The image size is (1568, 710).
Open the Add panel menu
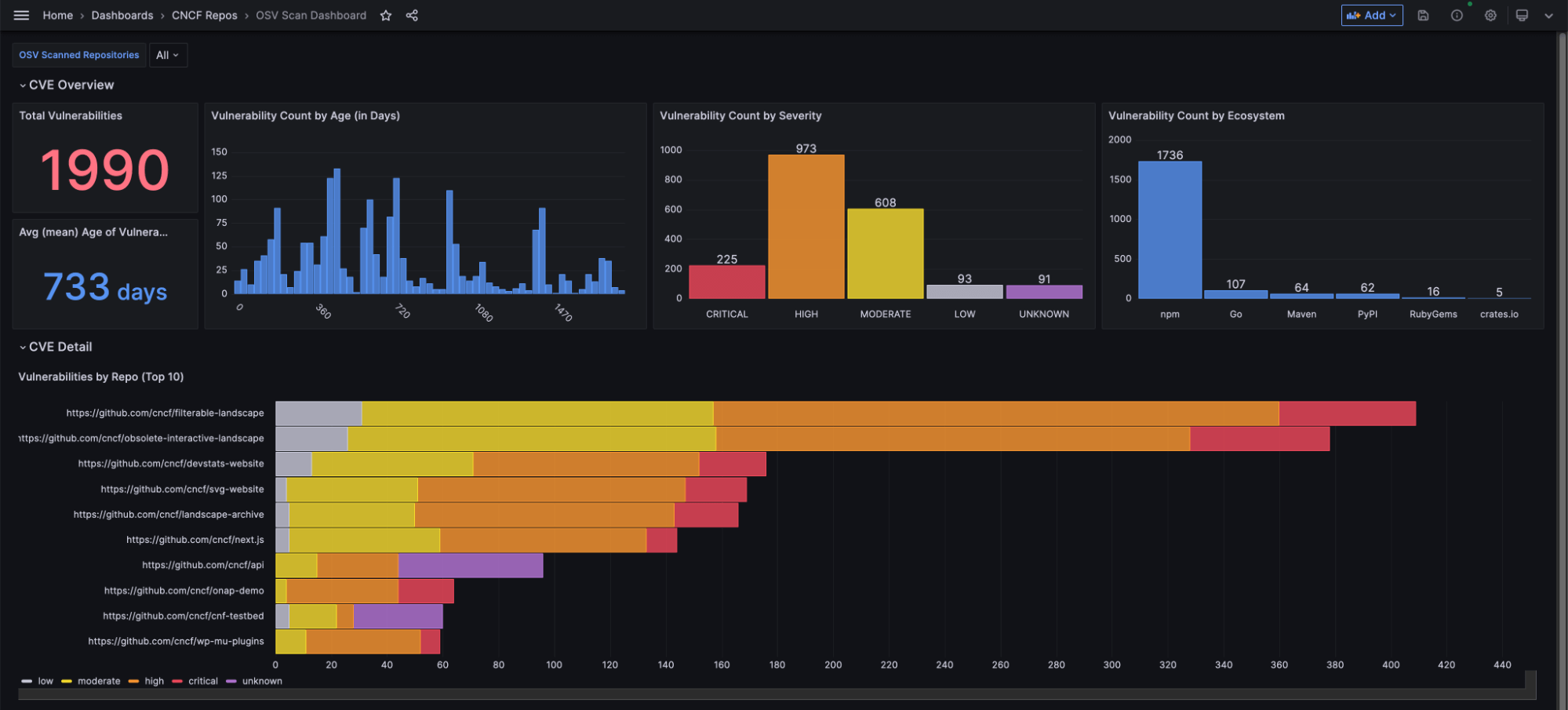click(x=1371, y=15)
